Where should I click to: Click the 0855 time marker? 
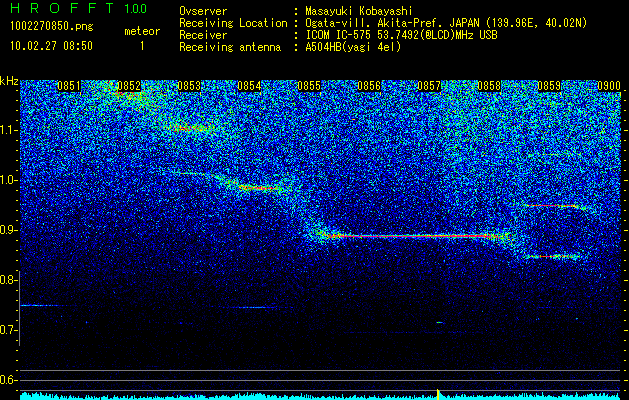[x=309, y=86]
